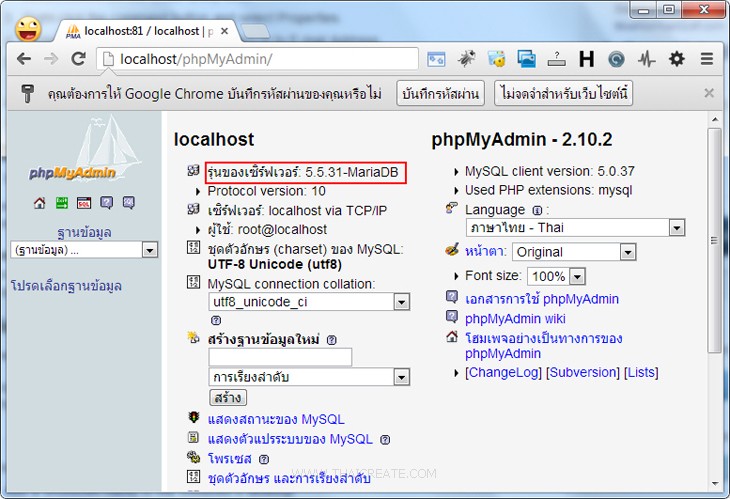Open แสดงตัวแปรระบบของ MySQL variables link

290,439
